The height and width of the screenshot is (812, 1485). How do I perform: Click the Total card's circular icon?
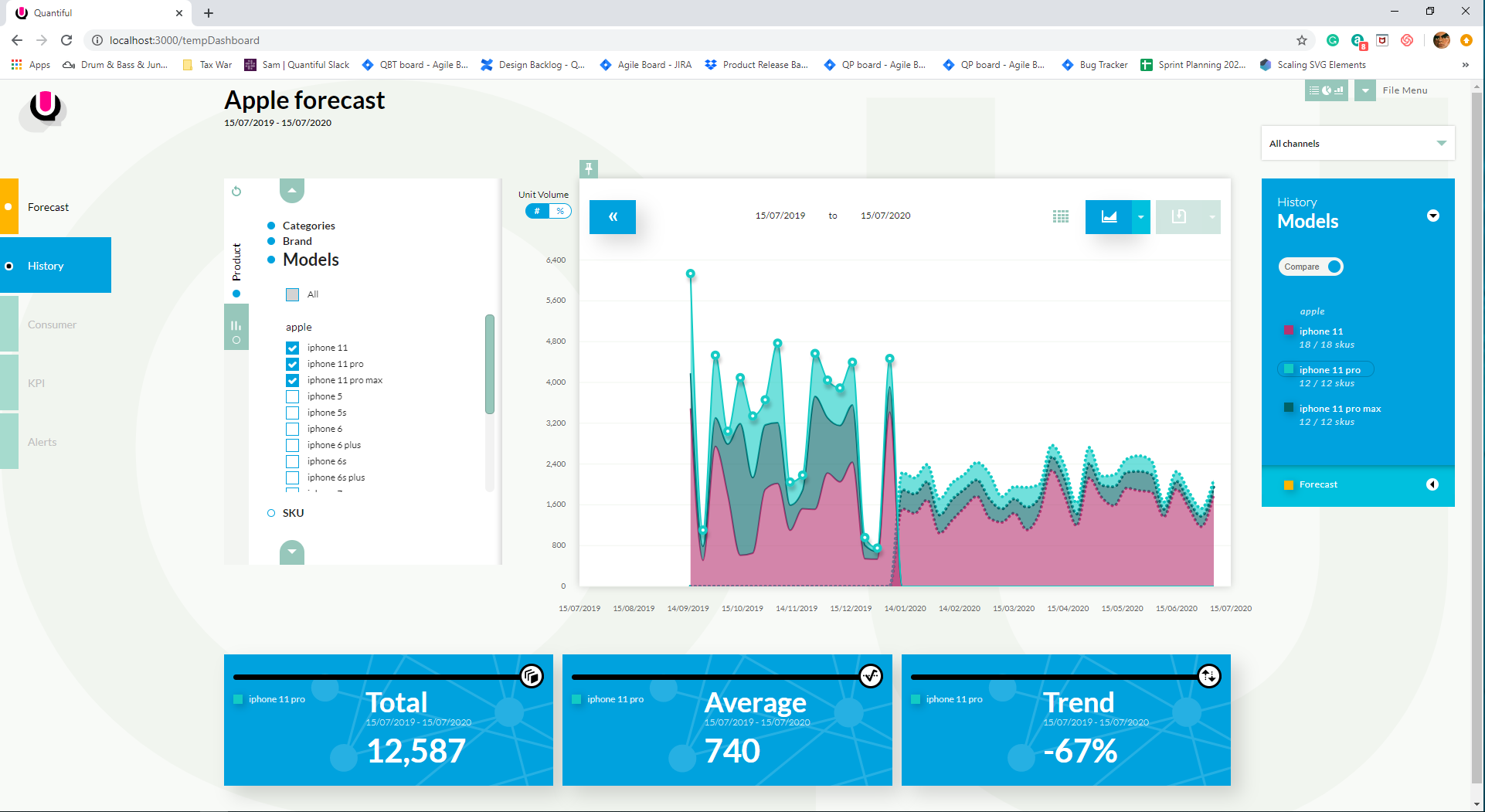click(532, 677)
